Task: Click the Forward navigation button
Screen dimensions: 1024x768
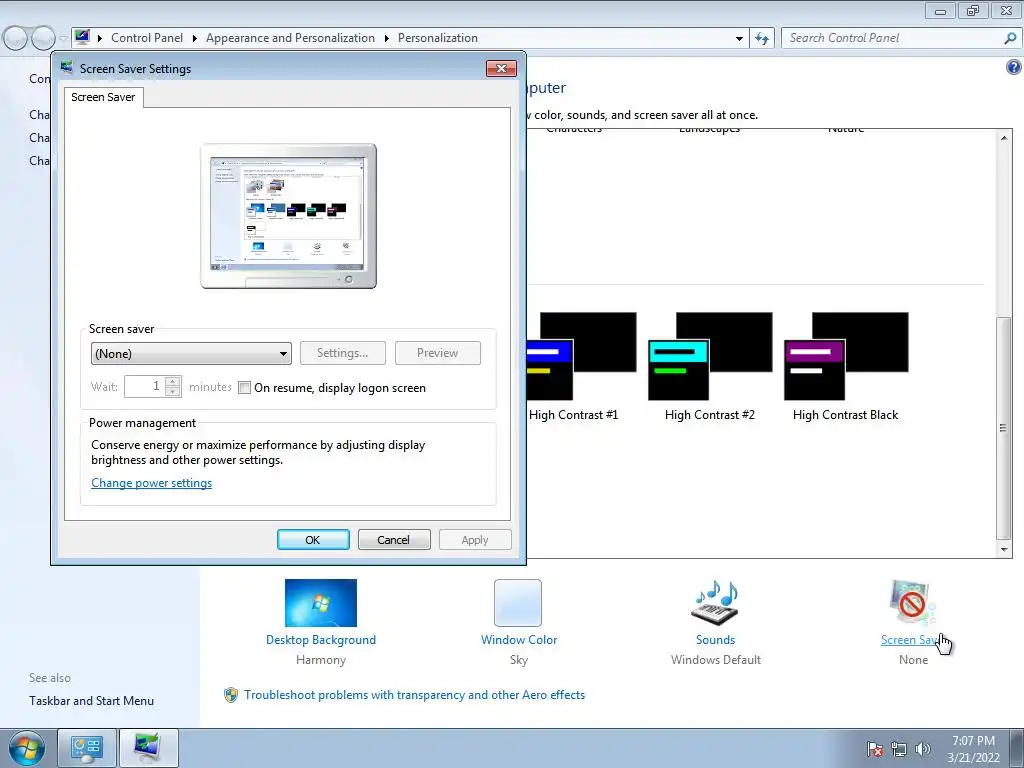Action: (x=43, y=39)
